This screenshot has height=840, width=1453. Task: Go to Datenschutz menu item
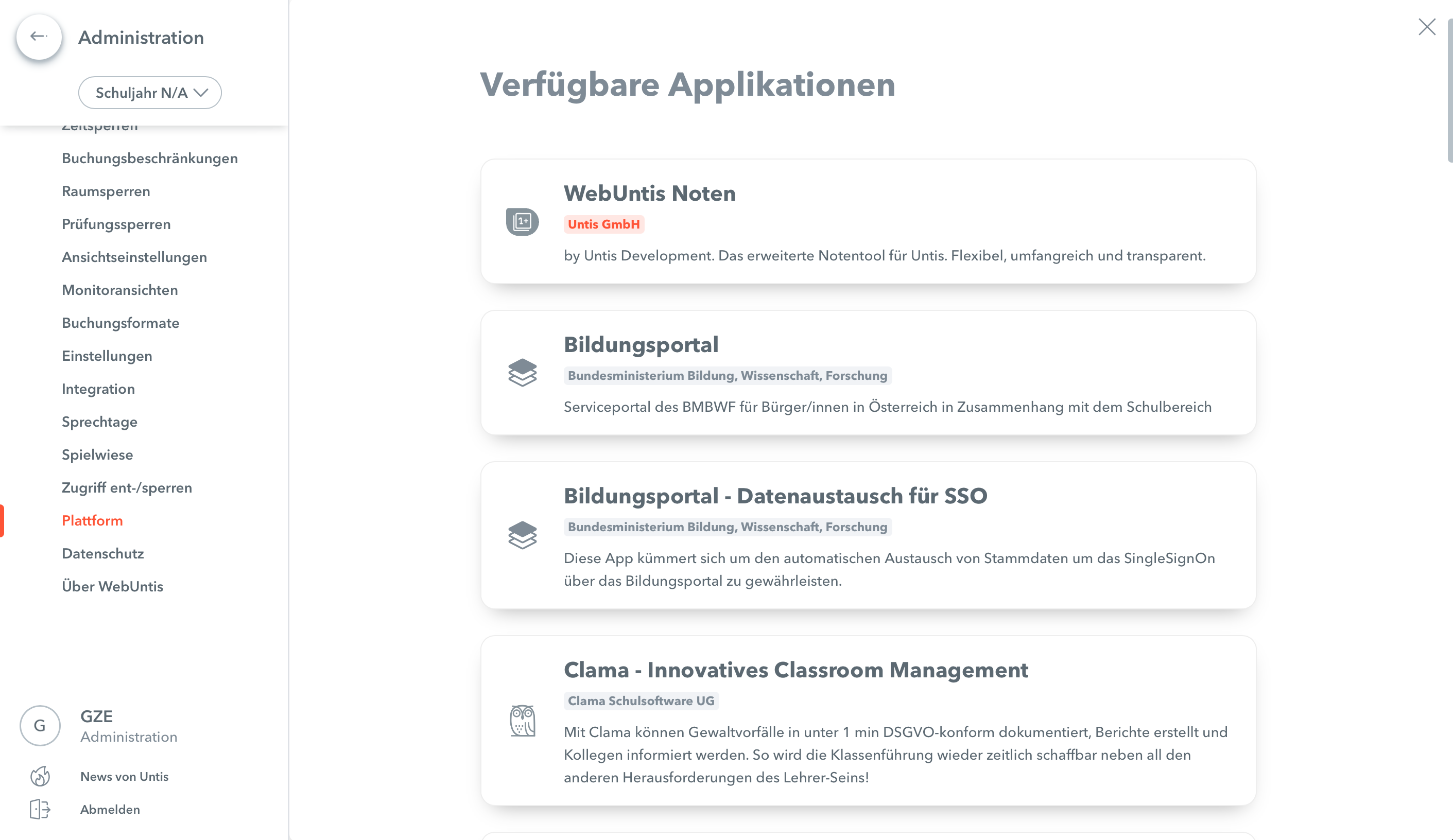pos(102,553)
